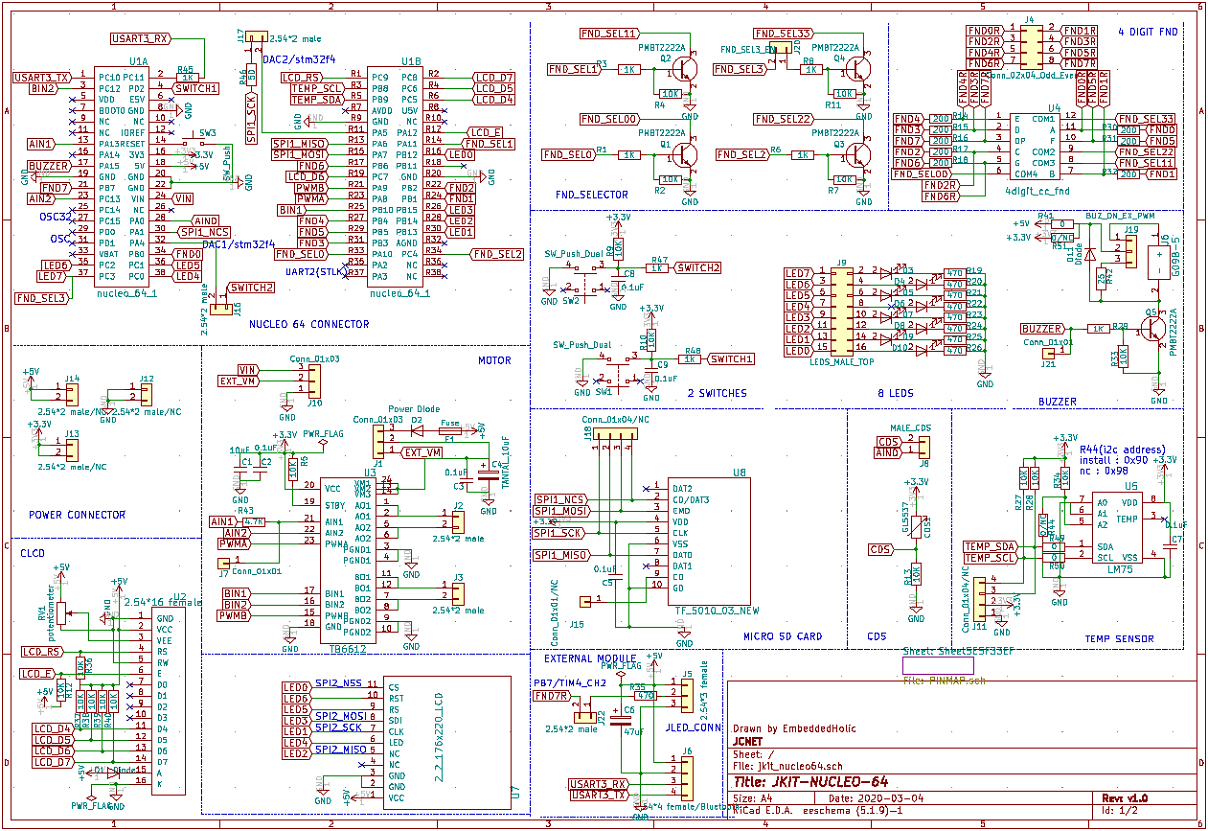Click the 'JCNET' company text
Screen dimensions: 1208x831
[x=748, y=743]
